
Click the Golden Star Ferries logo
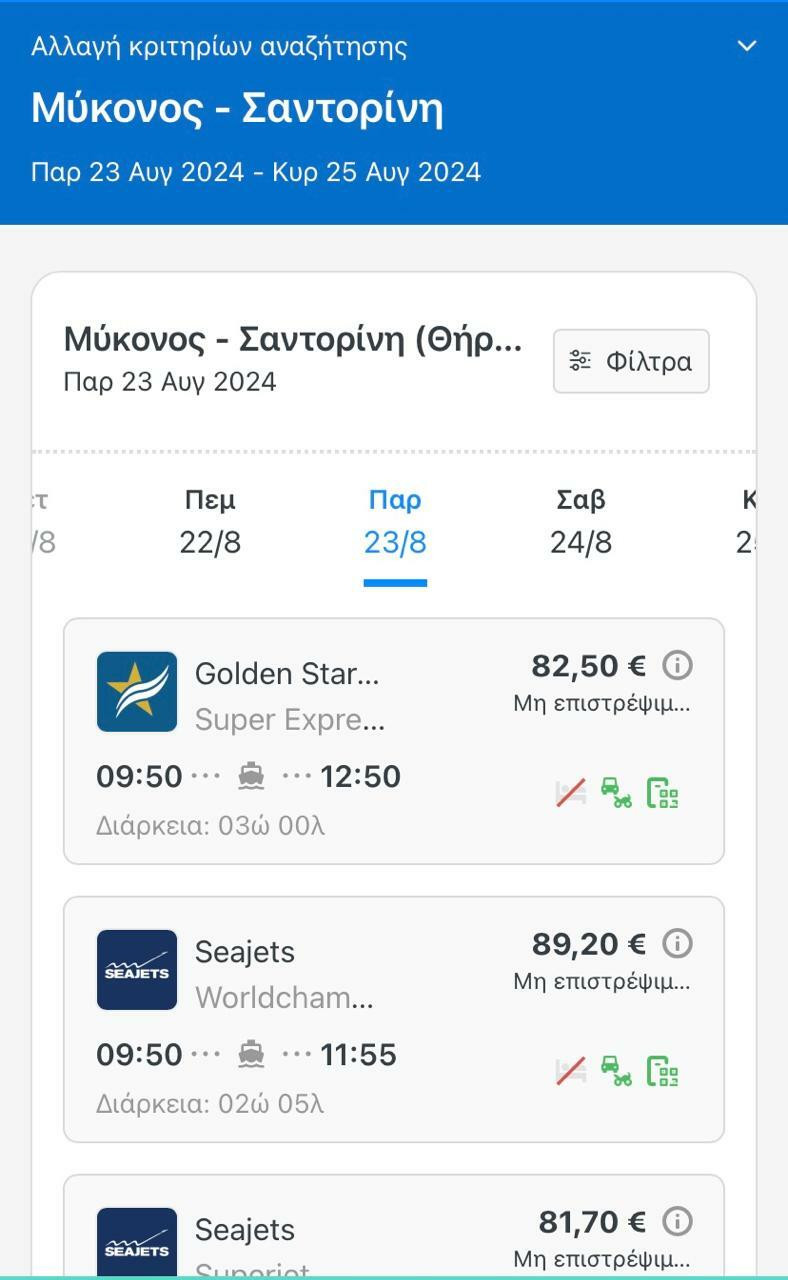click(137, 692)
